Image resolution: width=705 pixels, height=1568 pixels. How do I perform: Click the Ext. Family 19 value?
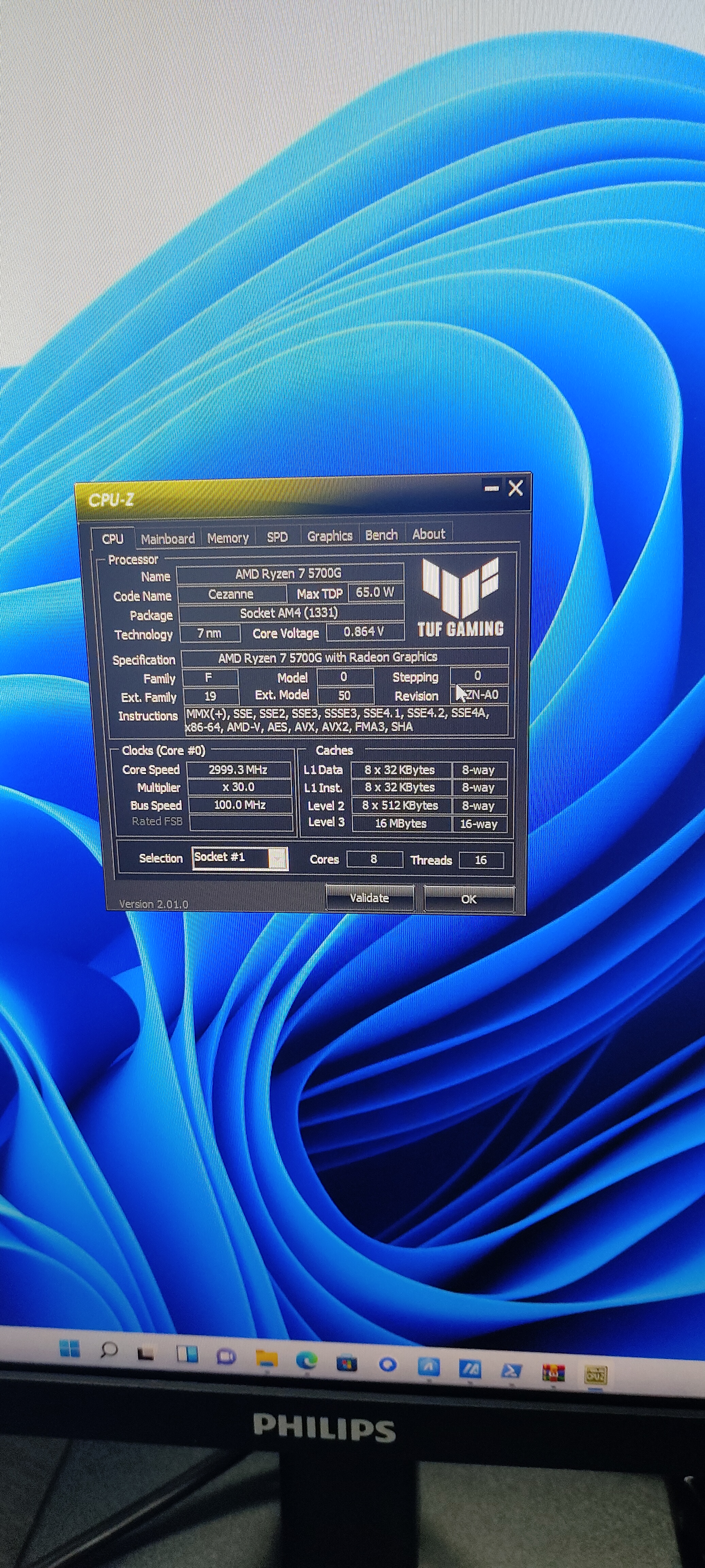coord(211,696)
